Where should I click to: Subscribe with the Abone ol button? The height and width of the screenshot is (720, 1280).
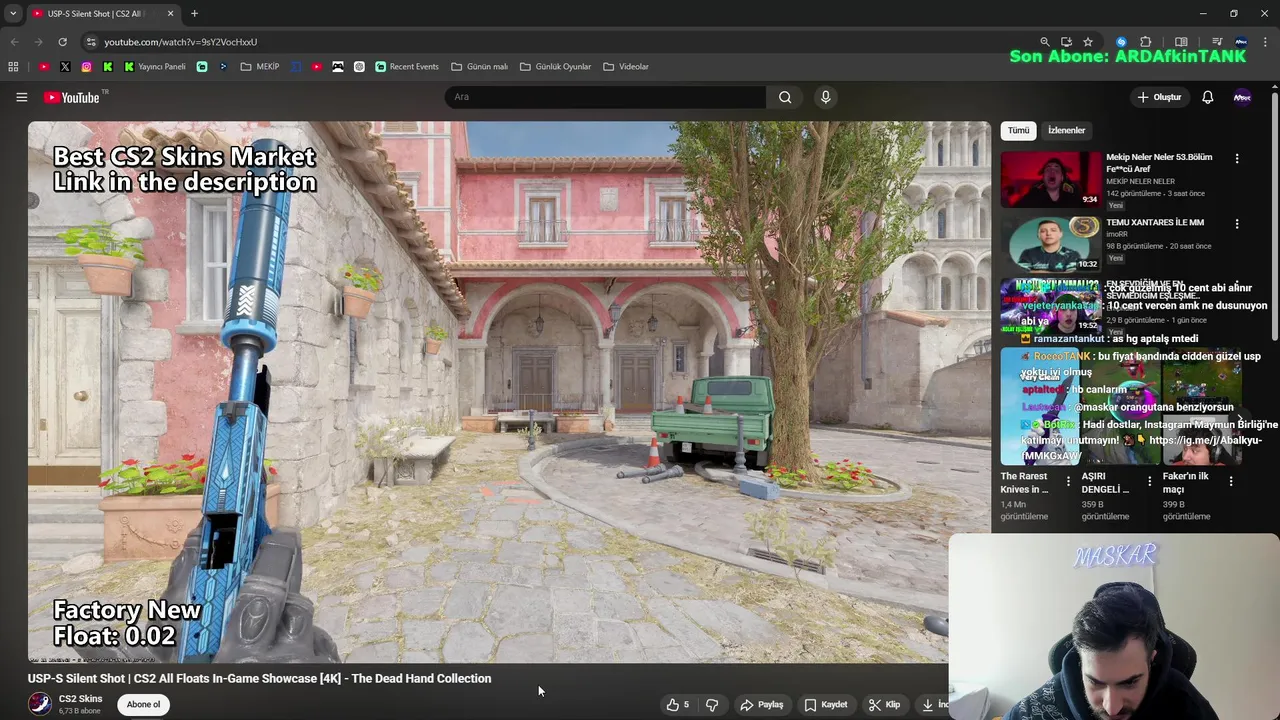click(143, 705)
